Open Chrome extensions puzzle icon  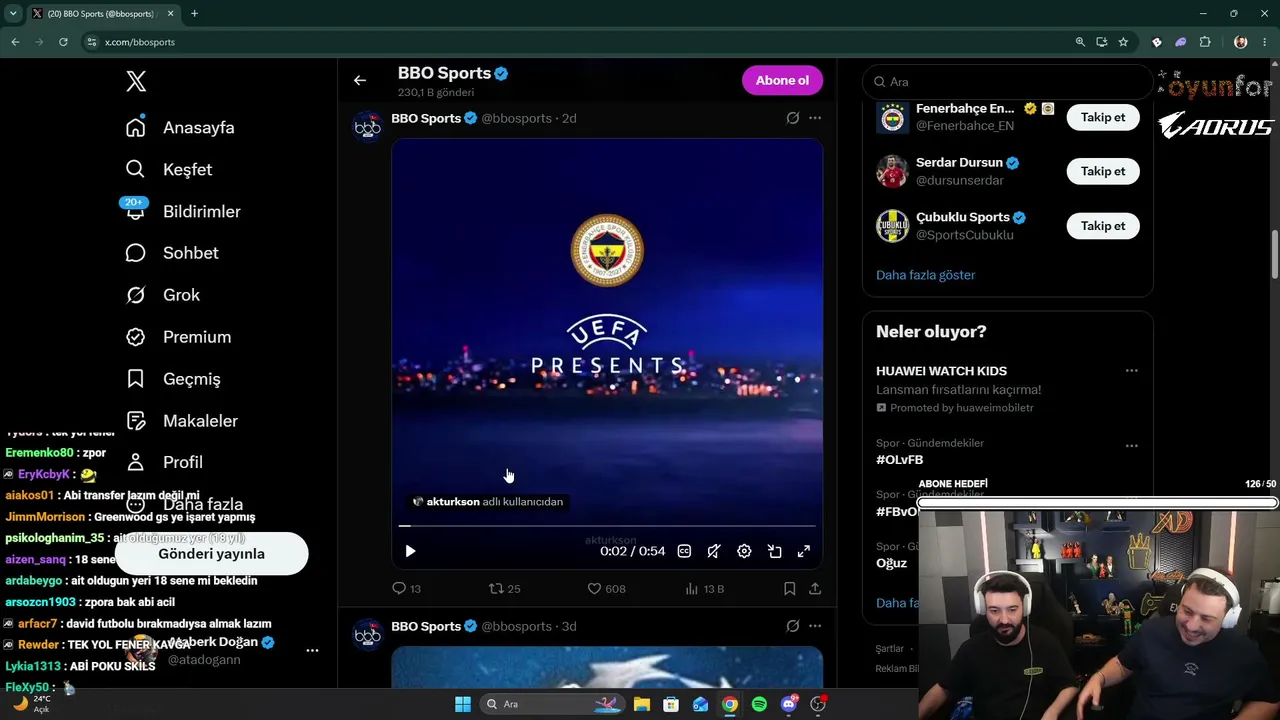[x=1204, y=42]
